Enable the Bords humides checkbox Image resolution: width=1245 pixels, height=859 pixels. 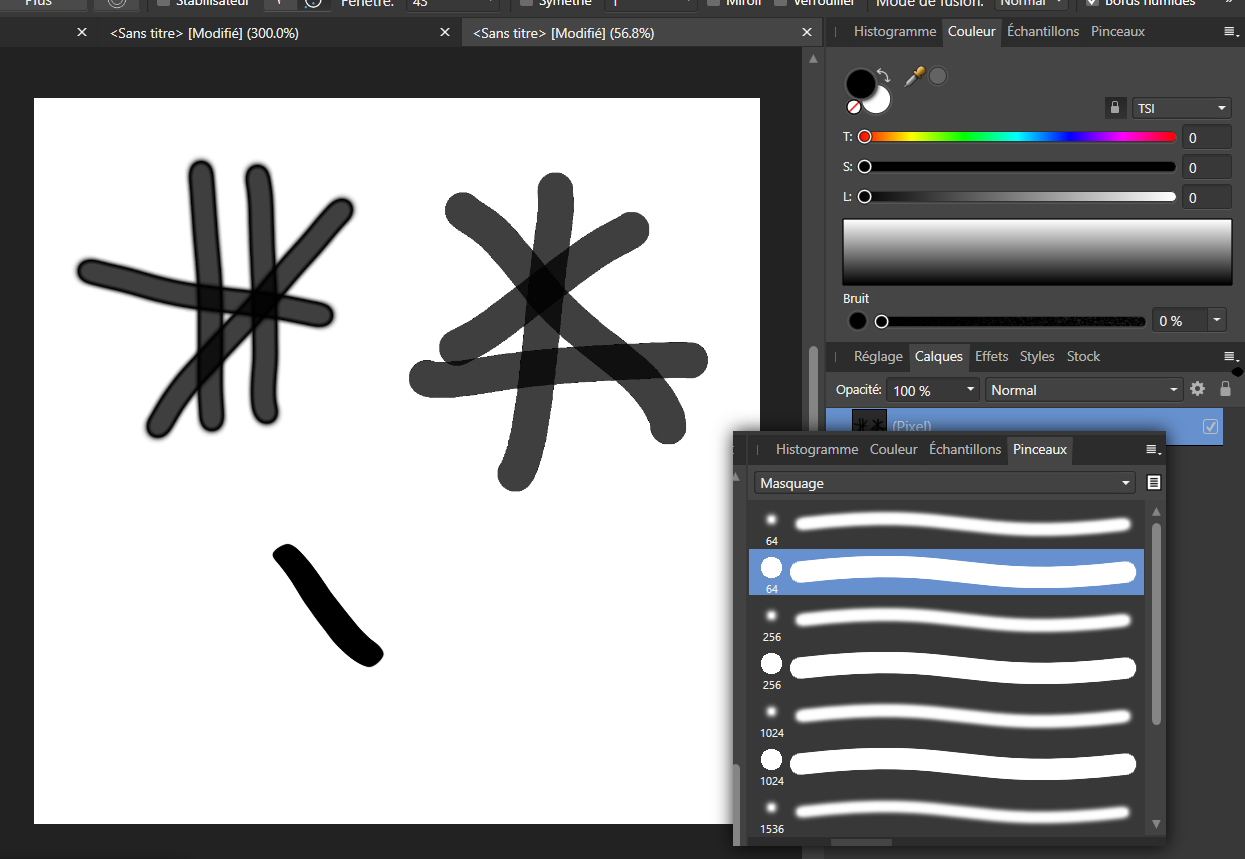click(x=1091, y=4)
